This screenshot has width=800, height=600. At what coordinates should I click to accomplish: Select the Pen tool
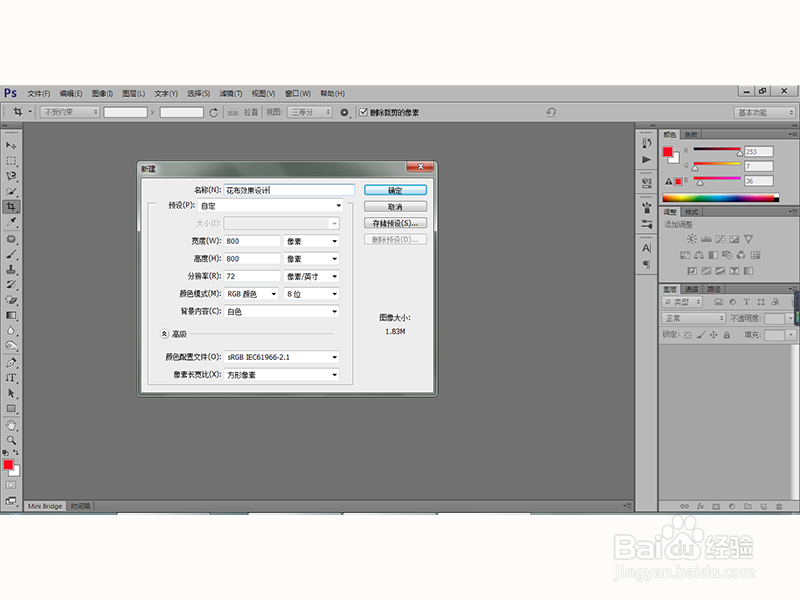11,363
